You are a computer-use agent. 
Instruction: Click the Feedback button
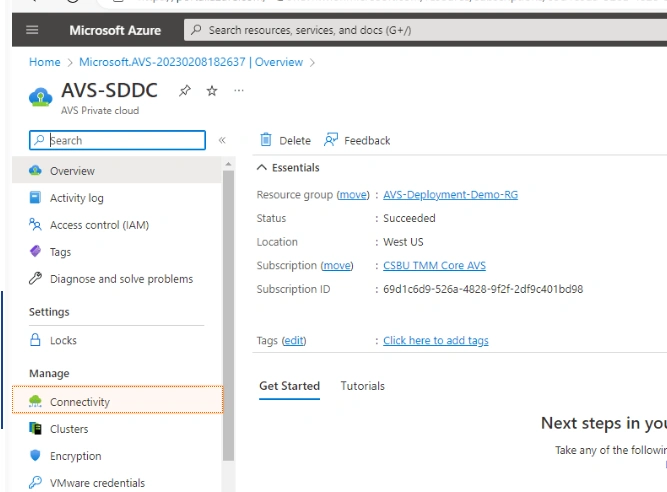tap(357, 140)
